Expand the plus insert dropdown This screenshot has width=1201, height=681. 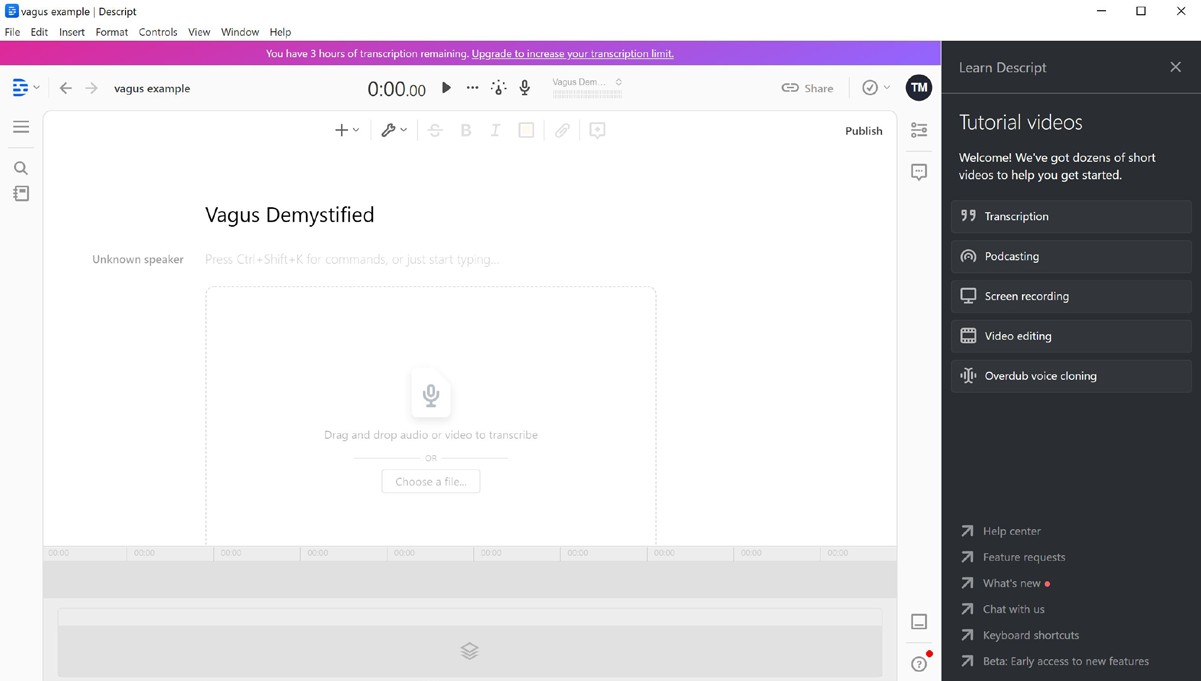346,130
